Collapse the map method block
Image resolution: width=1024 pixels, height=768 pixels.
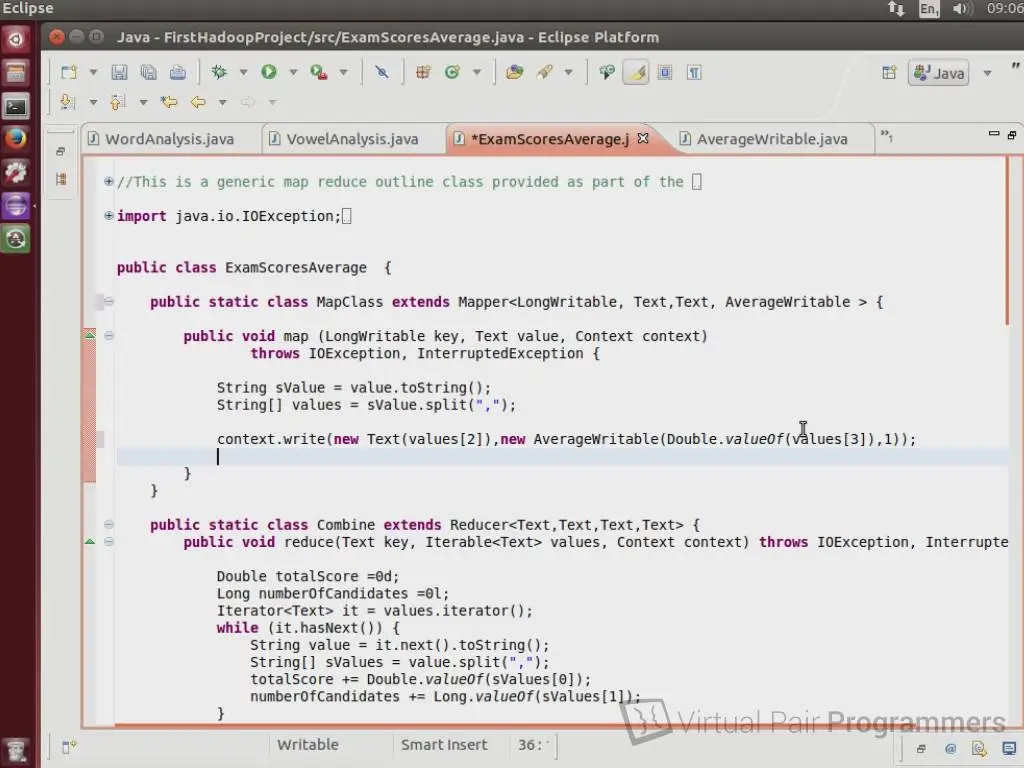click(x=109, y=336)
